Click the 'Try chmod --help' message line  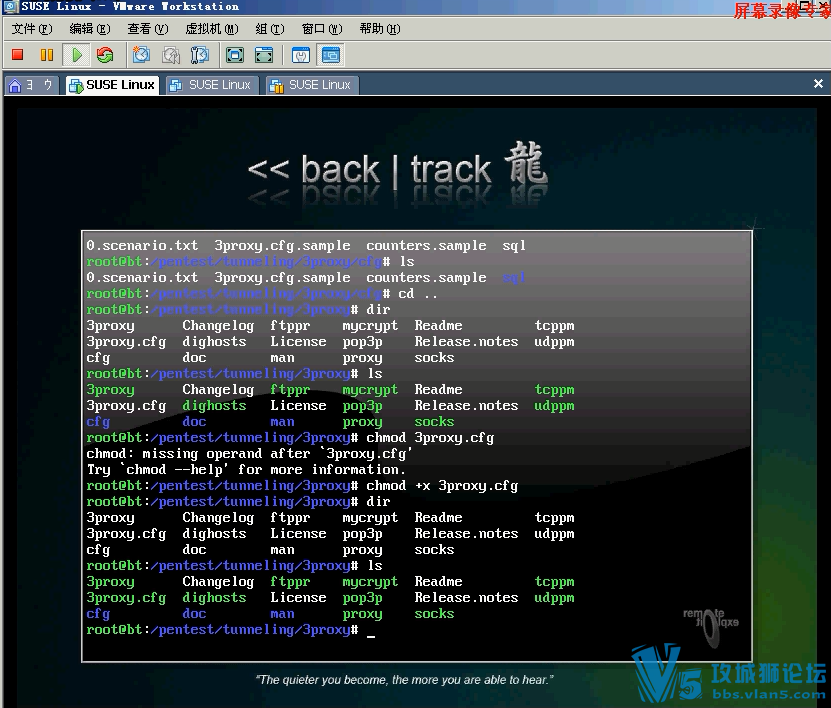click(246, 470)
